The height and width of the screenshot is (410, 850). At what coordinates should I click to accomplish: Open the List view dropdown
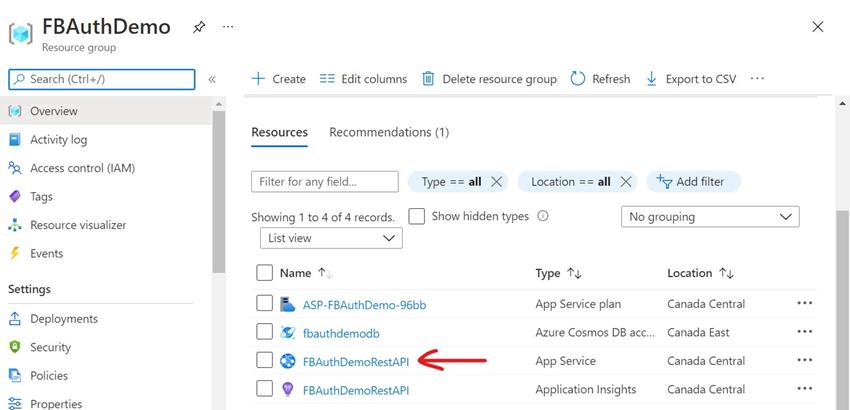331,238
